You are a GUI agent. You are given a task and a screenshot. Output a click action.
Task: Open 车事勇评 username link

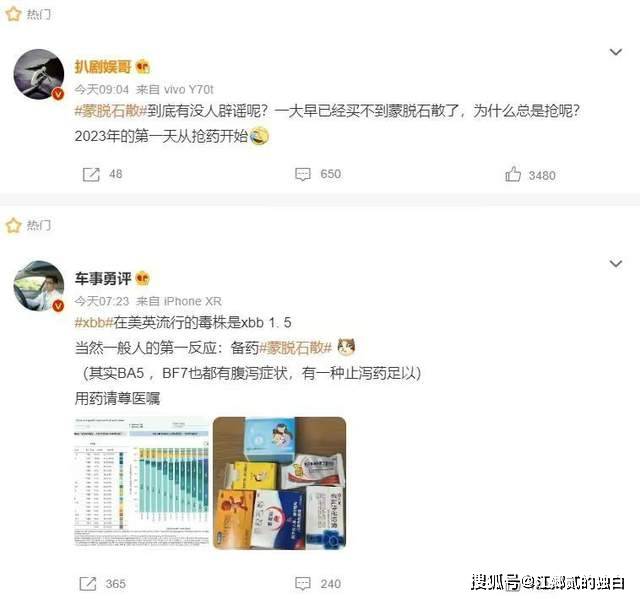pyautogui.click(x=103, y=278)
